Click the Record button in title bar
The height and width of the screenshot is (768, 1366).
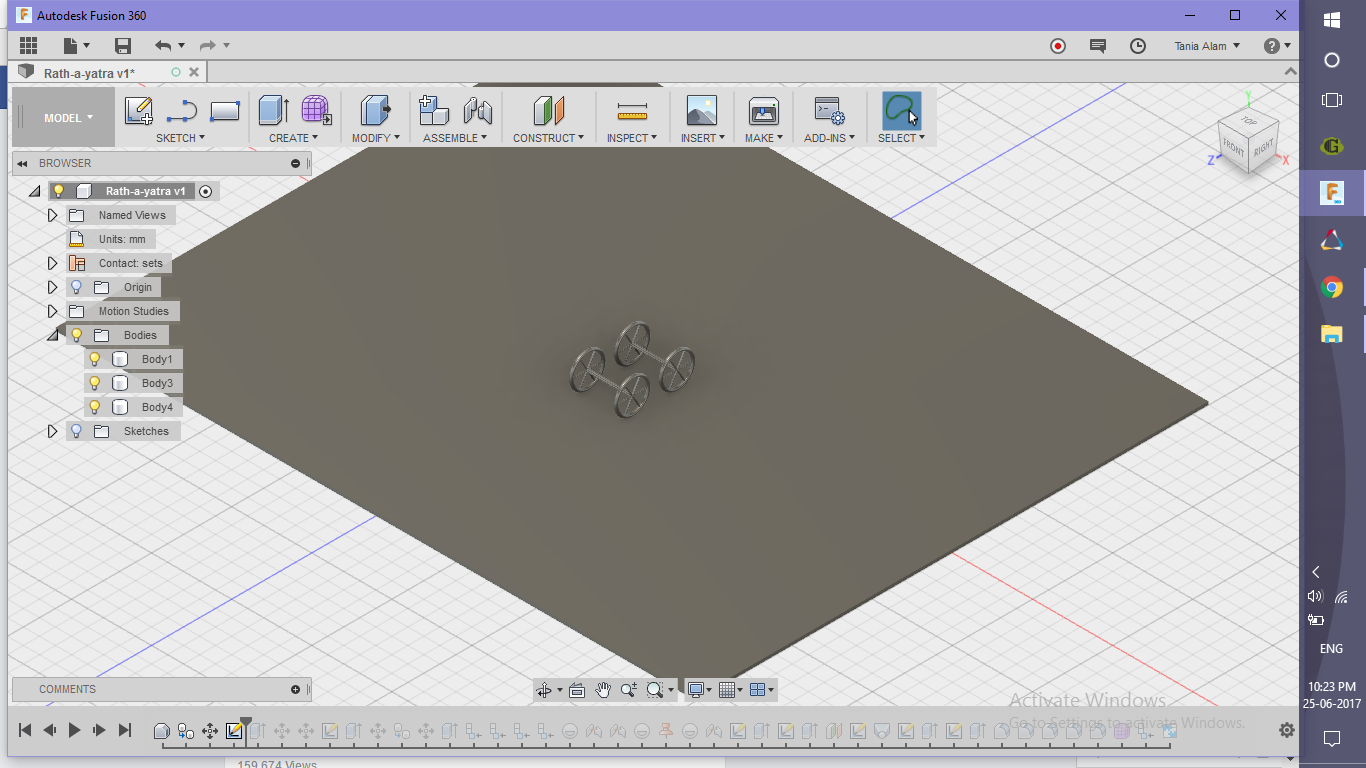[1058, 46]
